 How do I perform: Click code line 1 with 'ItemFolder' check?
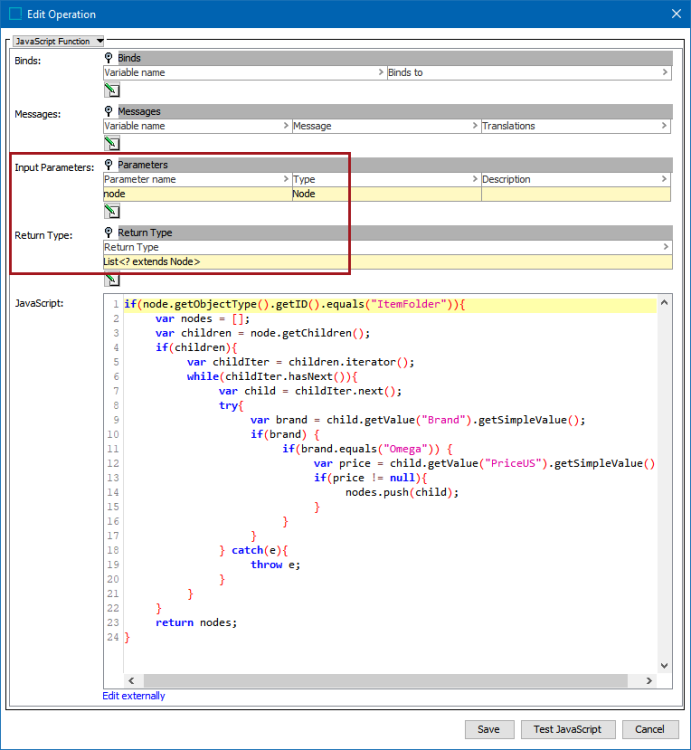[x=295, y=304]
